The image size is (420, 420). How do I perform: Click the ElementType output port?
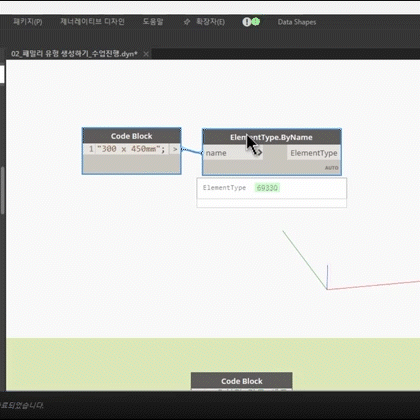click(x=314, y=153)
